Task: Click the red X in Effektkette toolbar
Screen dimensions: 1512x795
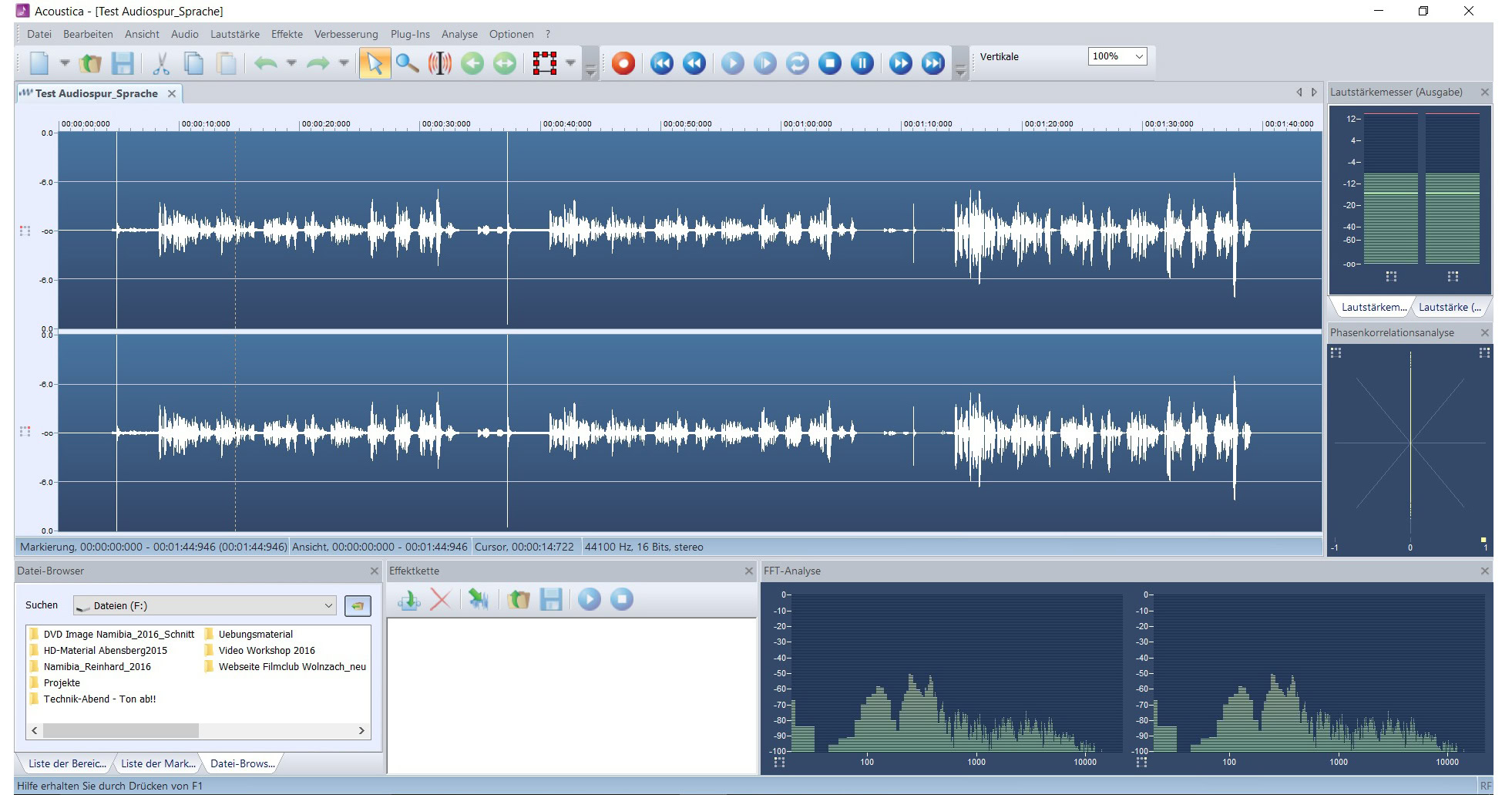Action: 440,600
